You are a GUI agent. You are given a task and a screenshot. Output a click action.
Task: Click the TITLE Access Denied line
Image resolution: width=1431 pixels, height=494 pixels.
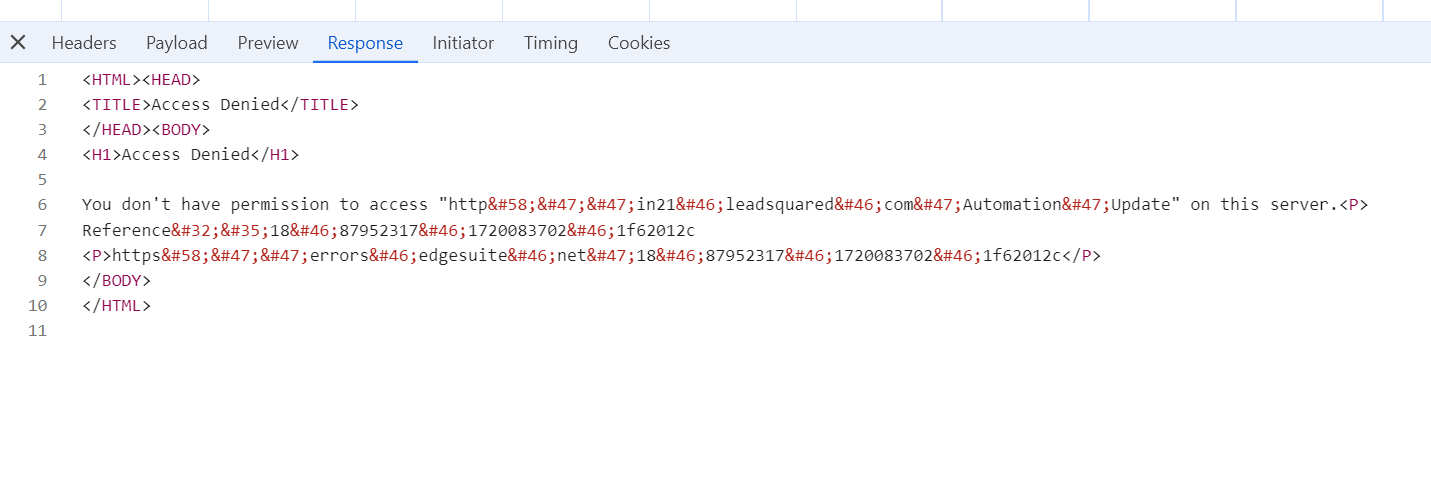pyautogui.click(x=220, y=104)
